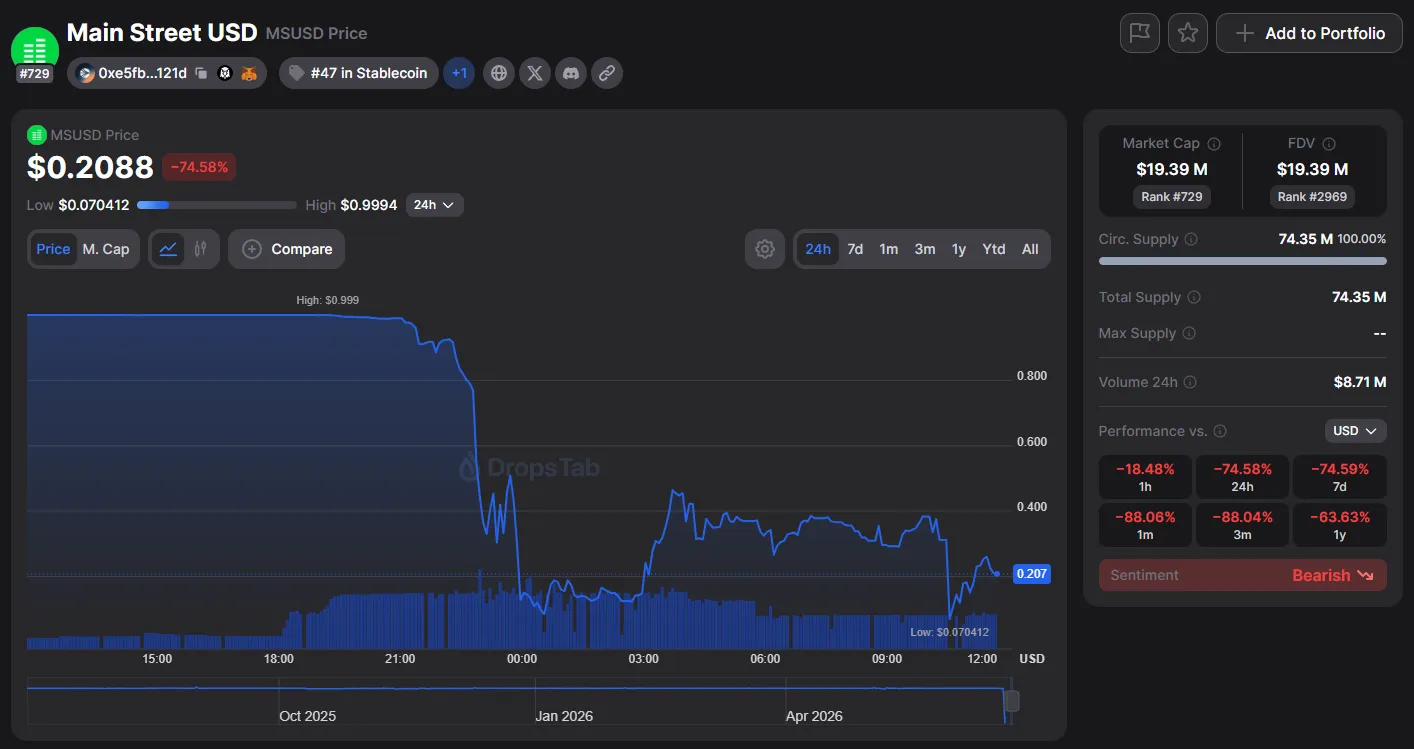This screenshot has height=749, width=1414.
Task: Click the Sentiment Bearish bar
Action: coord(1243,575)
